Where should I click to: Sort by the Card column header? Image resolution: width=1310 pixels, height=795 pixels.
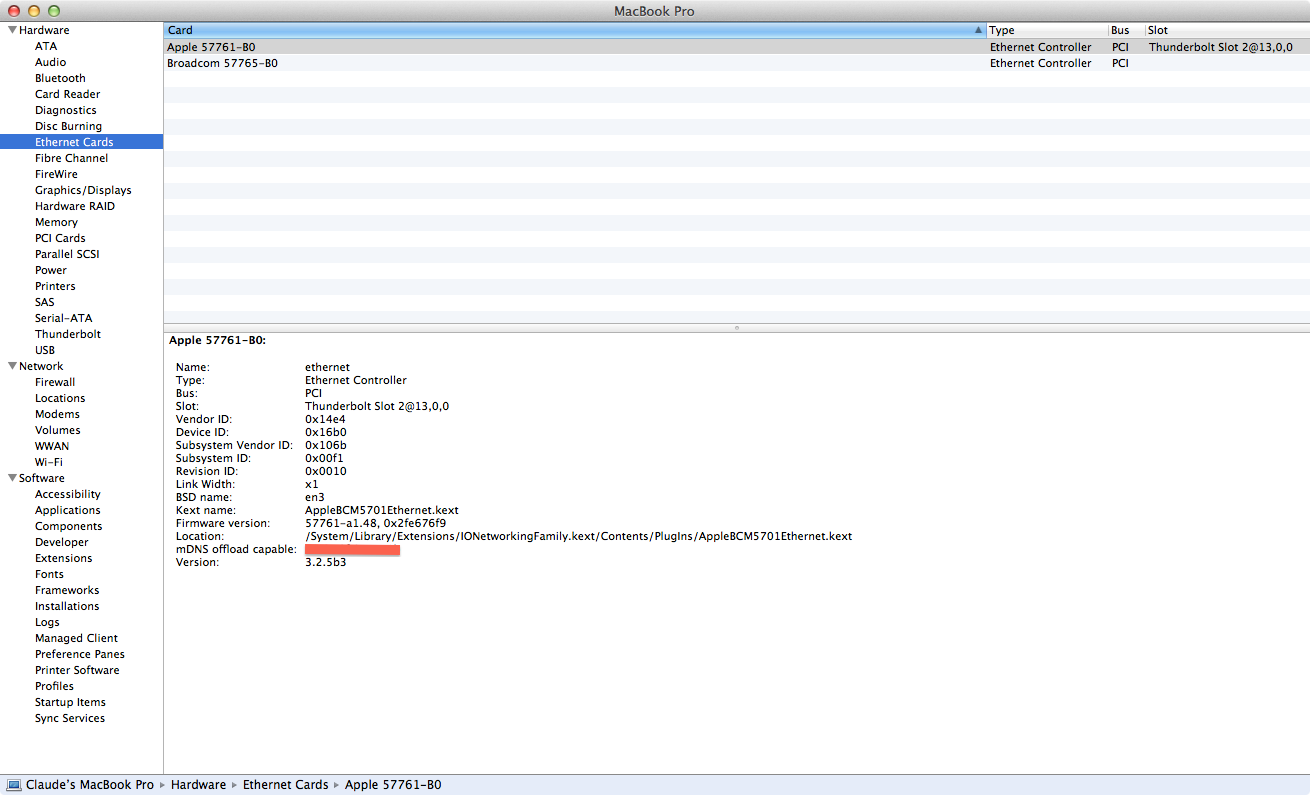point(575,30)
